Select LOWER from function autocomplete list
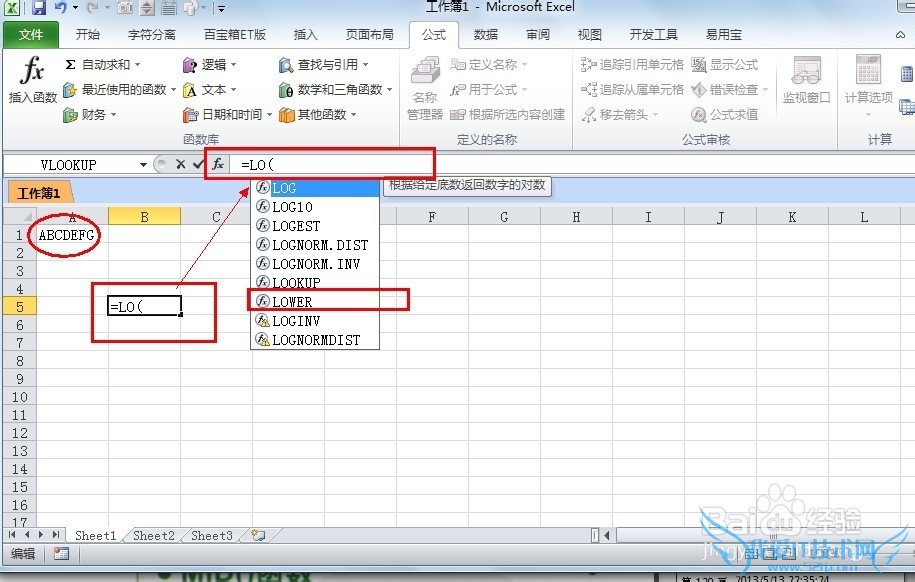 pos(315,302)
